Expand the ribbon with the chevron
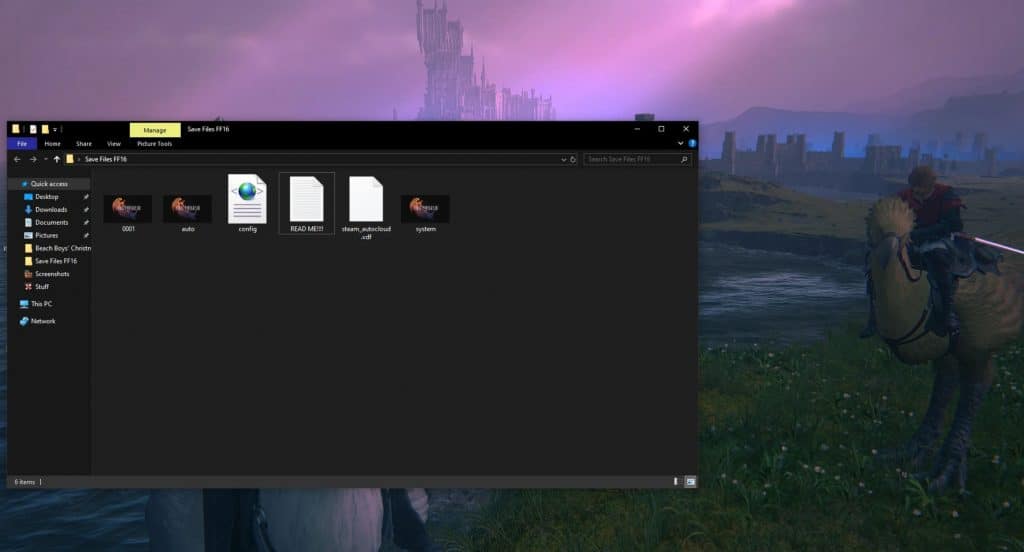 coord(681,144)
